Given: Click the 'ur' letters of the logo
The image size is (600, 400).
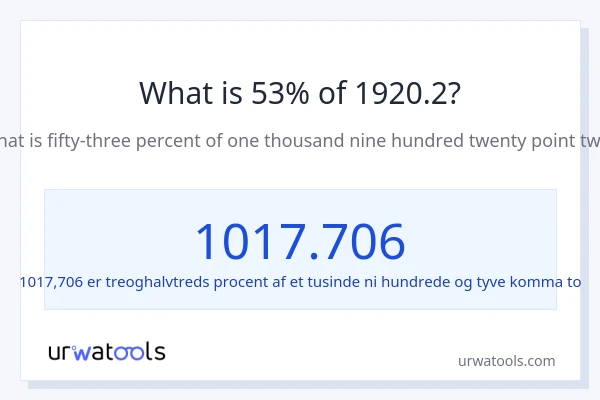Looking at the screenshot, I should (59, 352).
